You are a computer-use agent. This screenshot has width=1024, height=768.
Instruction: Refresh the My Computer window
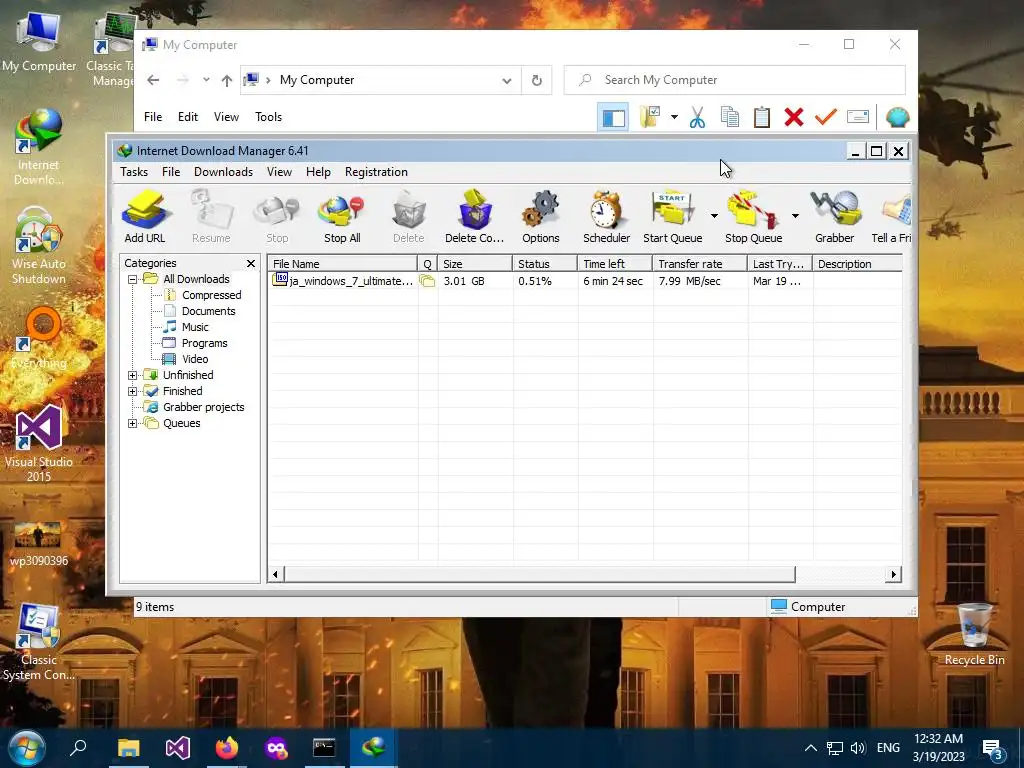(537, 80)
